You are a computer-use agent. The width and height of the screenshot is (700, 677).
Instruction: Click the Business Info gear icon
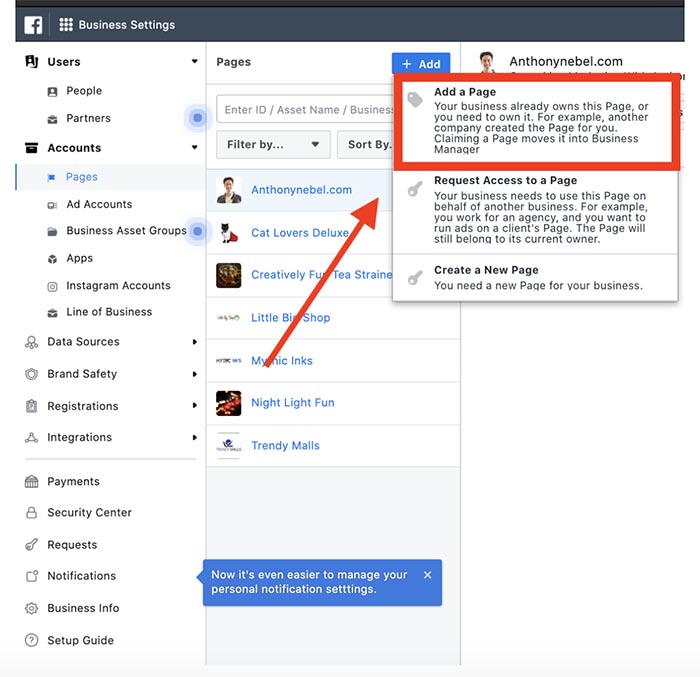pos(31,608)
